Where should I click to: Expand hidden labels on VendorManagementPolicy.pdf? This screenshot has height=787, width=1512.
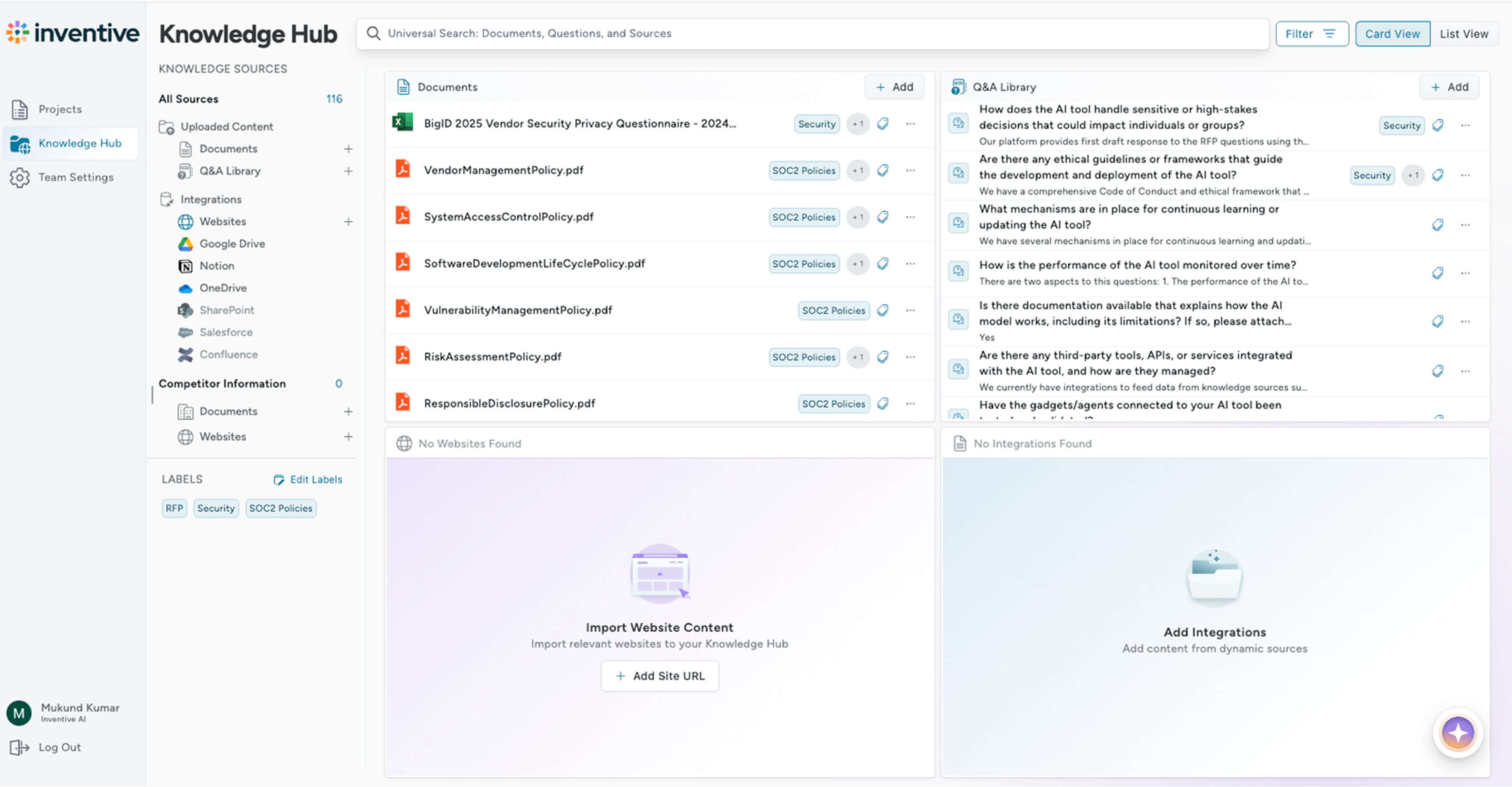click(858, 170)
